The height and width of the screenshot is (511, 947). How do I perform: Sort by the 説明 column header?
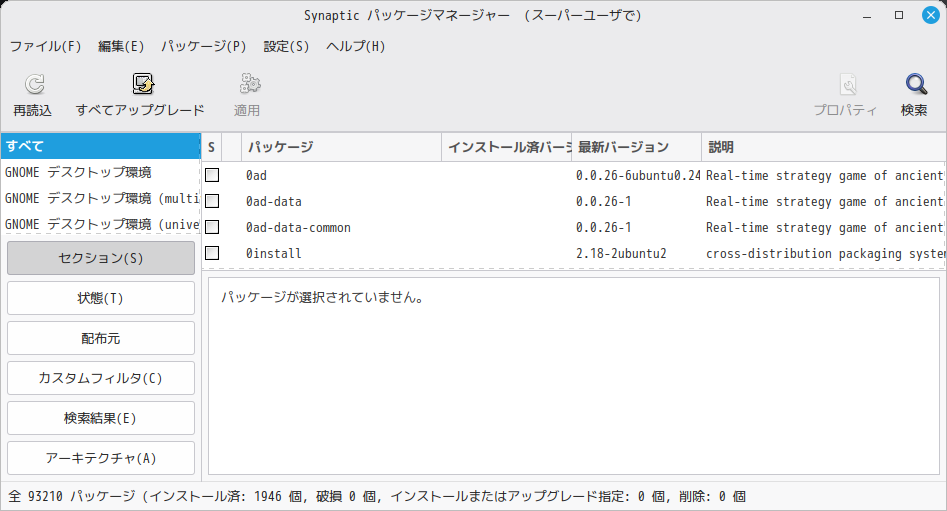(824, 147)
